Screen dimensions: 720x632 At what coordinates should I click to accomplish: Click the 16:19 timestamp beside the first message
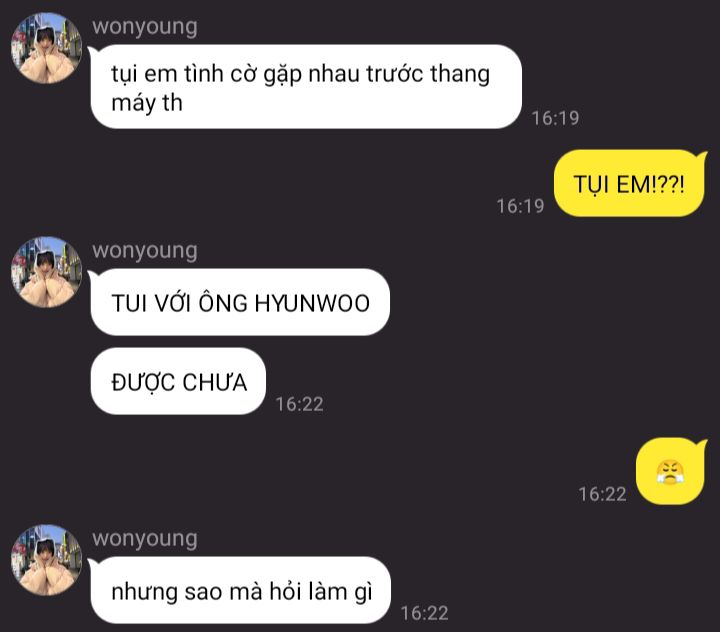coord(555,118)
